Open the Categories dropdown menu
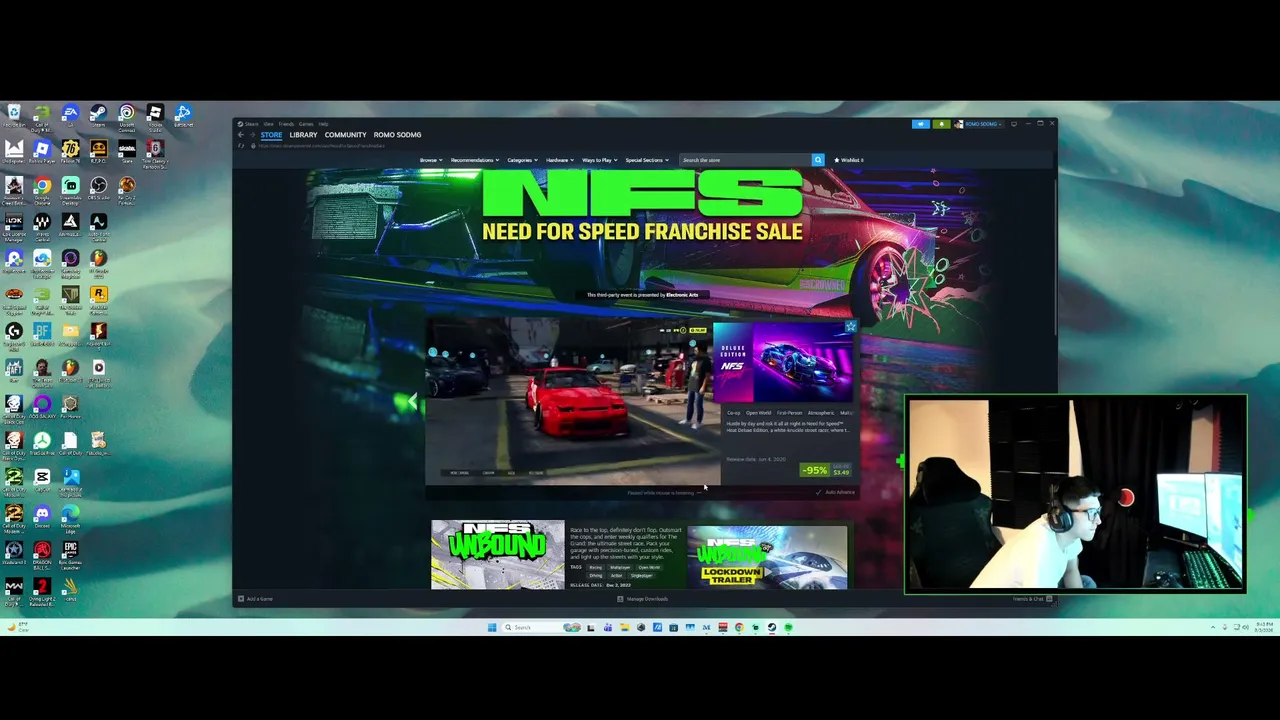Image resolution: width=1280 pixels, height=720 pixels. (522, 160)
